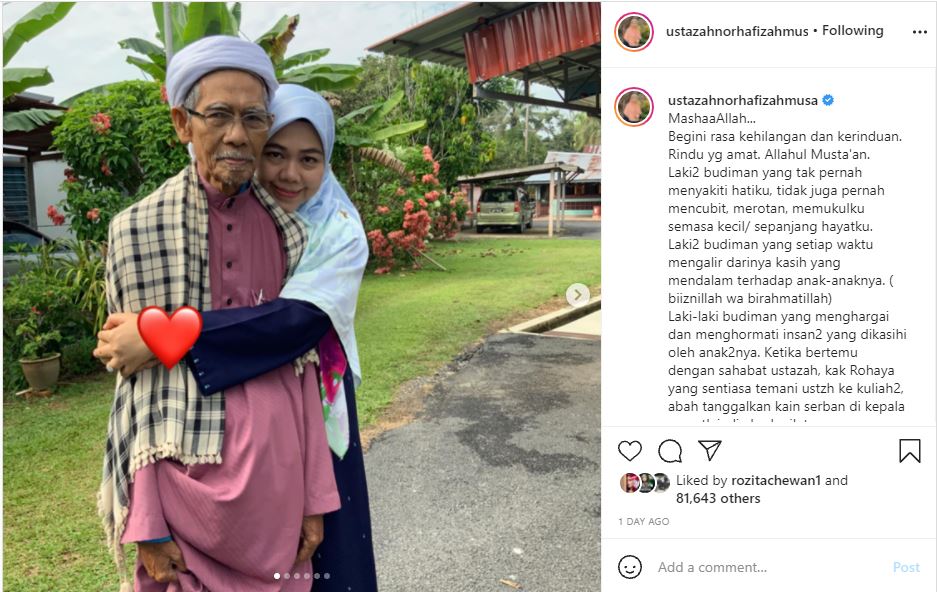Click the Post comment button

(906, 567)
